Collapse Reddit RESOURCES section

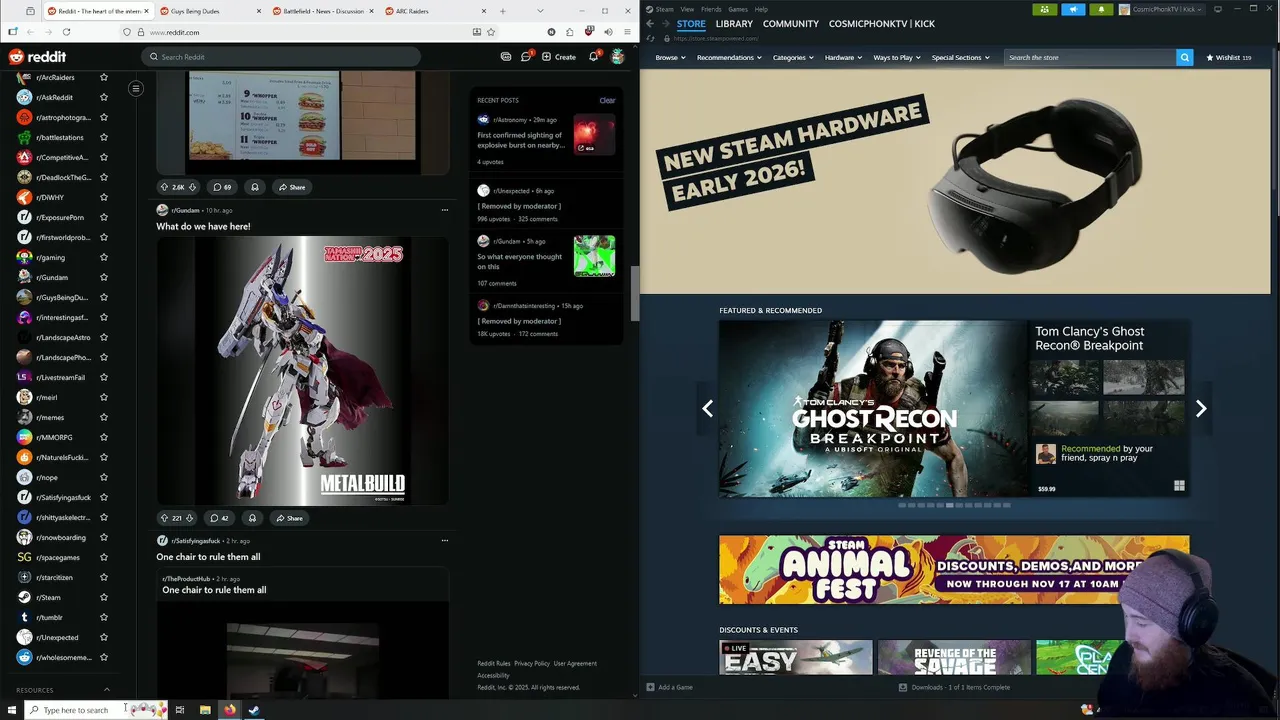(107, 689)
